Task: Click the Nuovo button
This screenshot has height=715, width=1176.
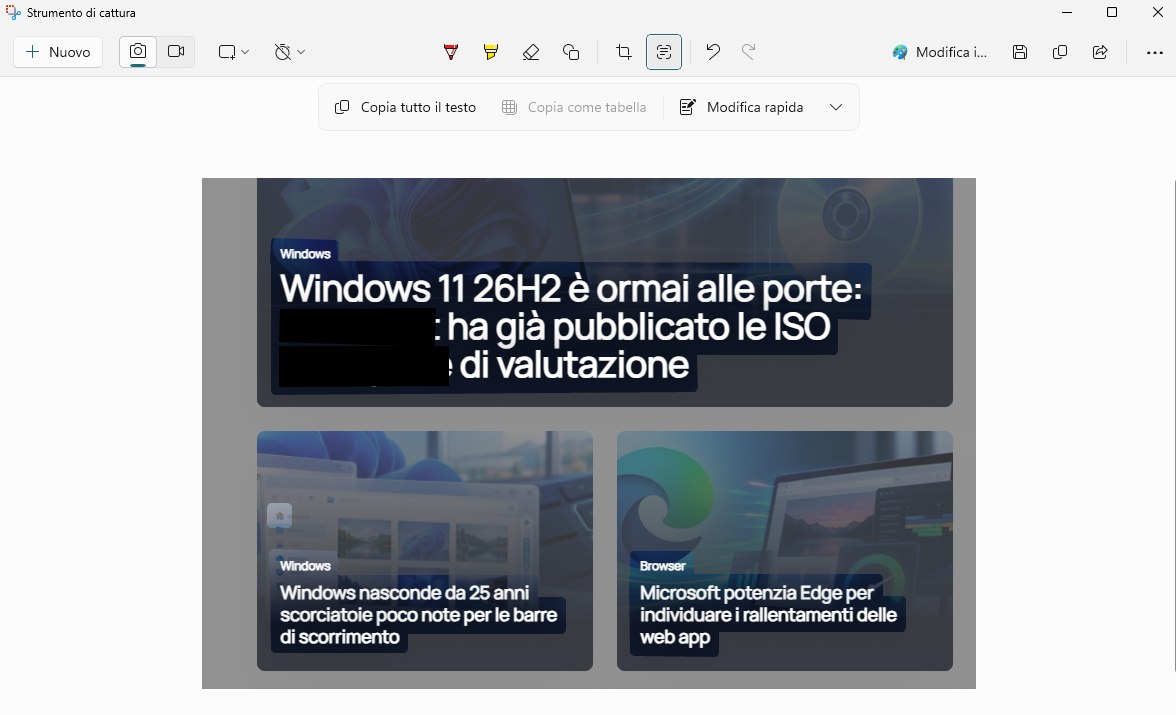Action: pyautogui.click(x=58, y=52)
